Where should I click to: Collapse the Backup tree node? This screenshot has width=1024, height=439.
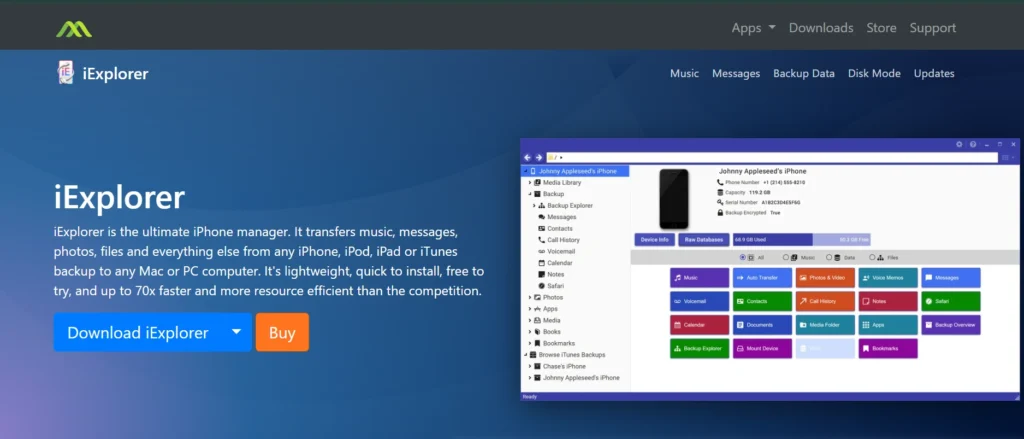click(530, 194)
